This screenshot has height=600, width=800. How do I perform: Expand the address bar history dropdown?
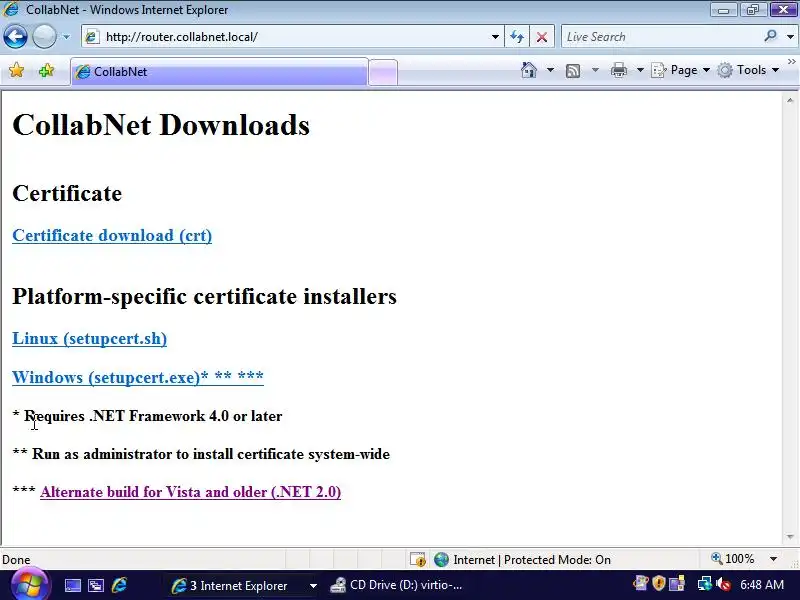(x=495, y=37)
